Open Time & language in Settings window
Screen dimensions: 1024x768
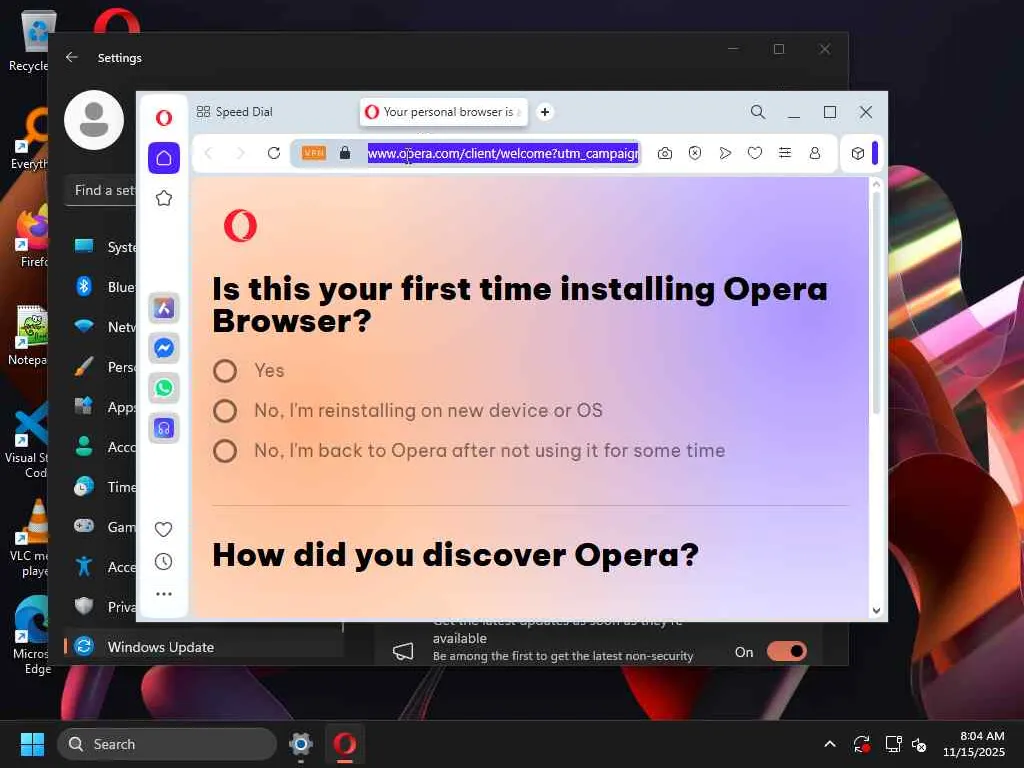[104, 487]
